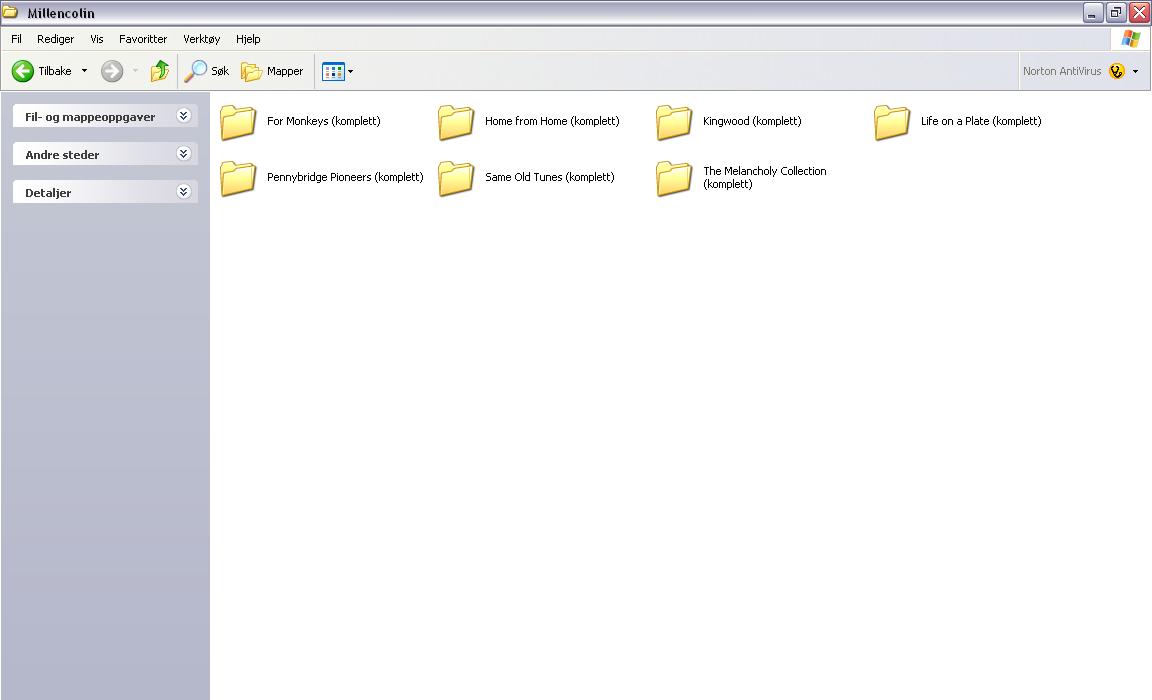Click the green Tilbake back arrow icon

[x=23, y=71]
